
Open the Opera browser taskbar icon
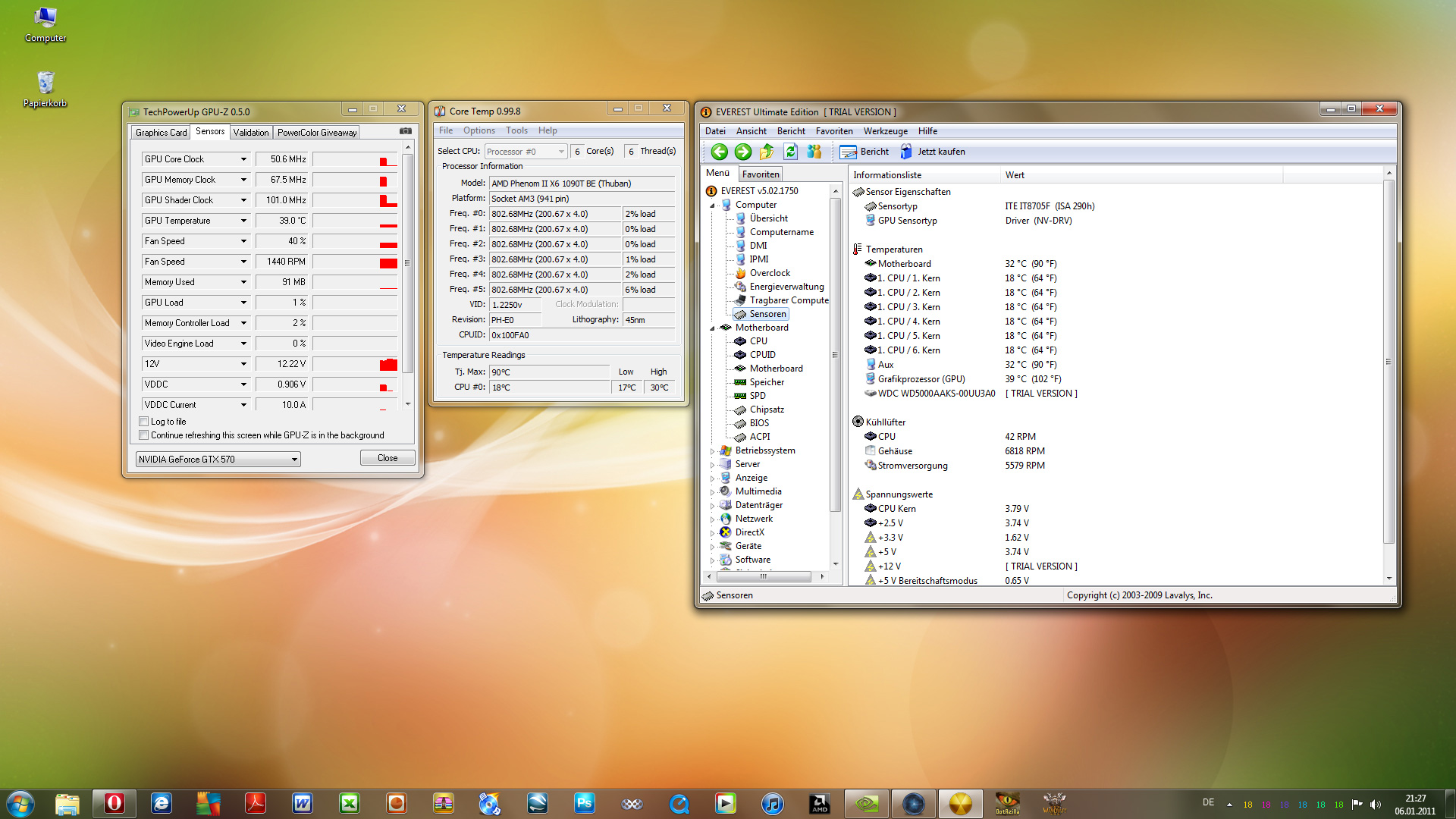(x=115, y=803)
